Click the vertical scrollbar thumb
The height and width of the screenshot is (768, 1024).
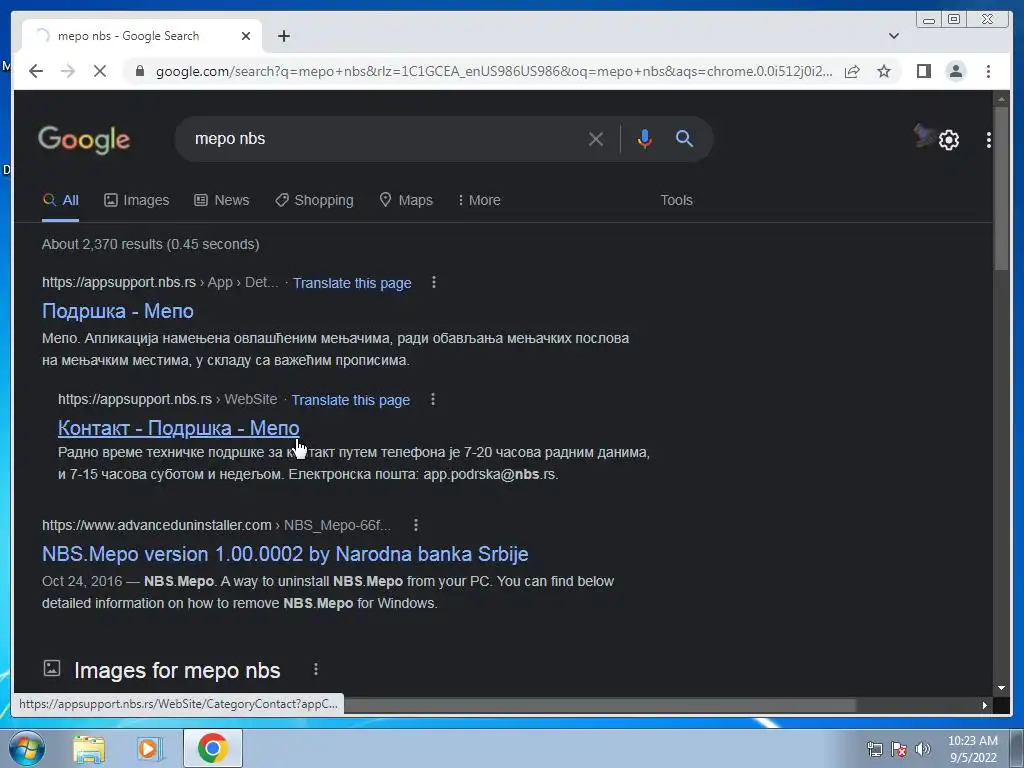1001,189
